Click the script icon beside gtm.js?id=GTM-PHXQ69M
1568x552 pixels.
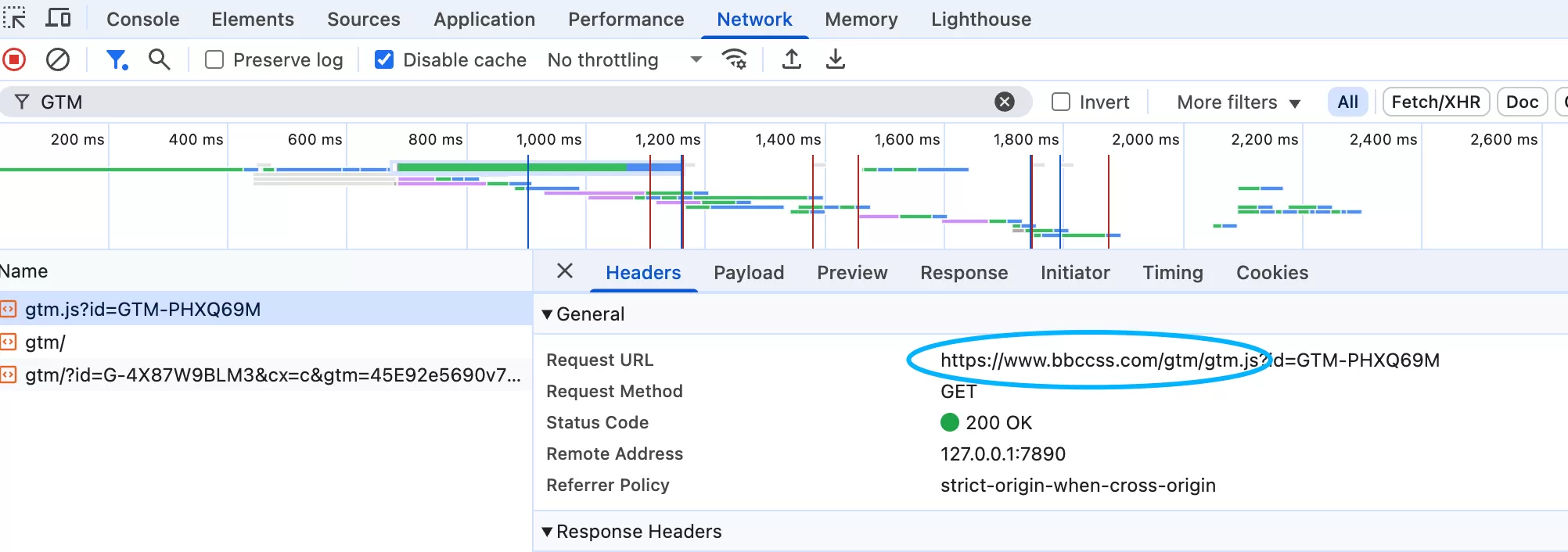(x=8, y=310)
